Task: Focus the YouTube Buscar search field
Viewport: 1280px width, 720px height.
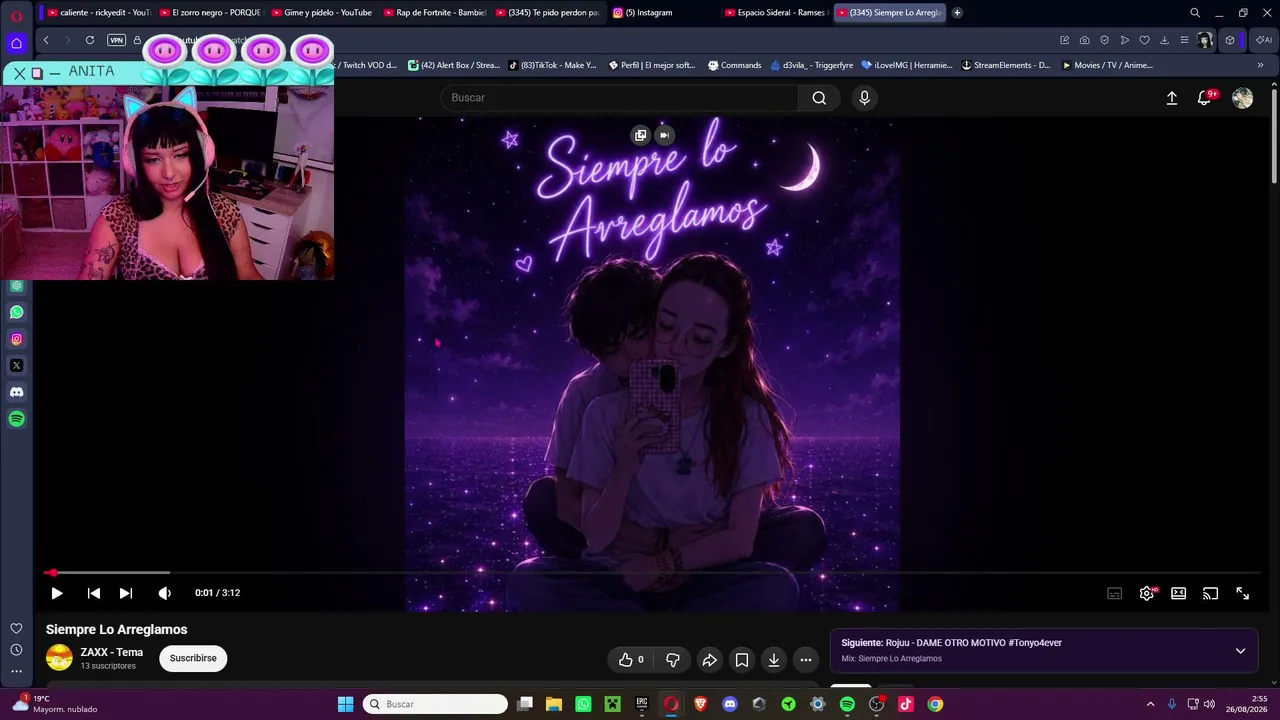Action: (x=620, y=98)
